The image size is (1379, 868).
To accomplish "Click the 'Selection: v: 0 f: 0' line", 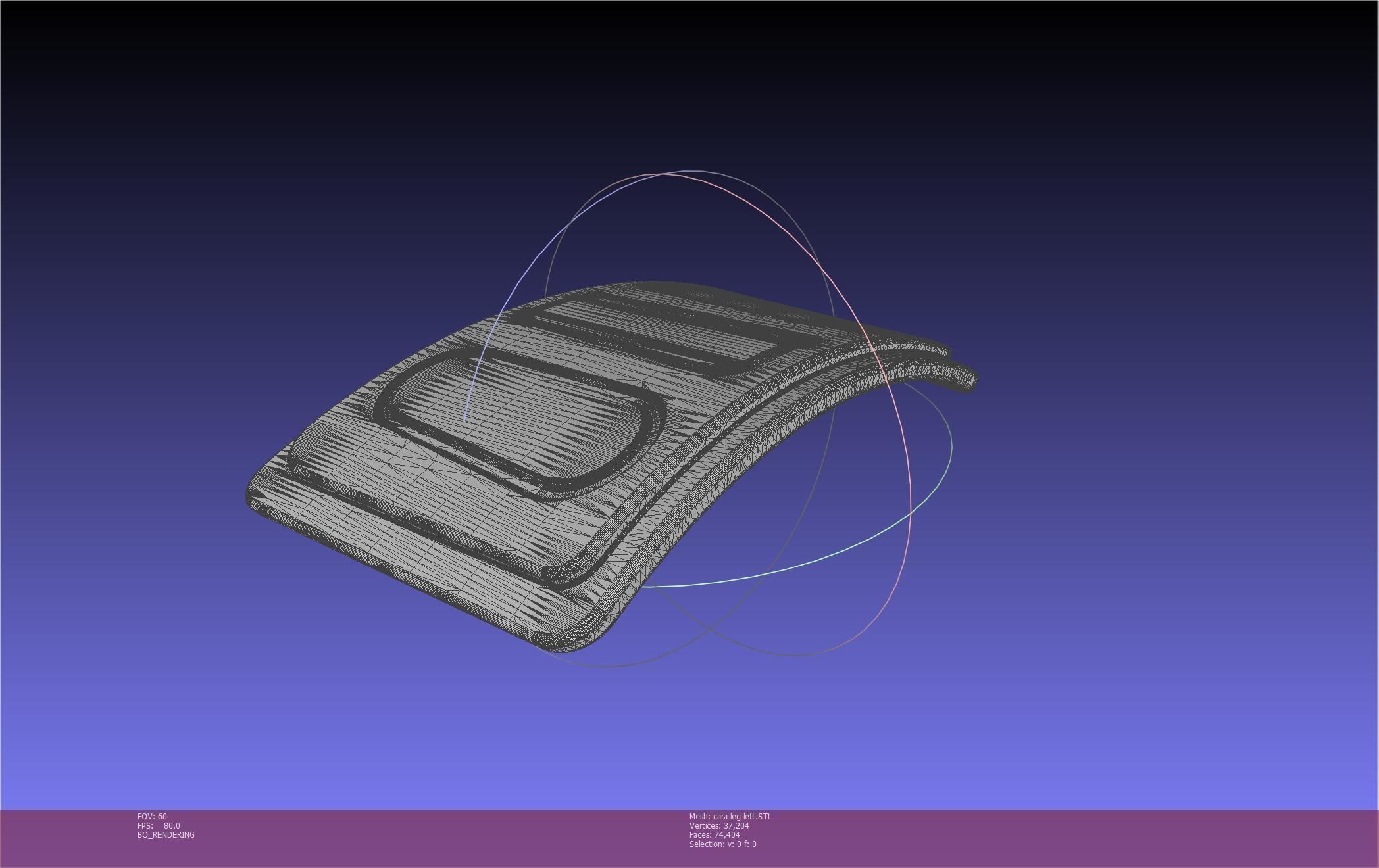I will pyautogui.click(x=722, y=844).
